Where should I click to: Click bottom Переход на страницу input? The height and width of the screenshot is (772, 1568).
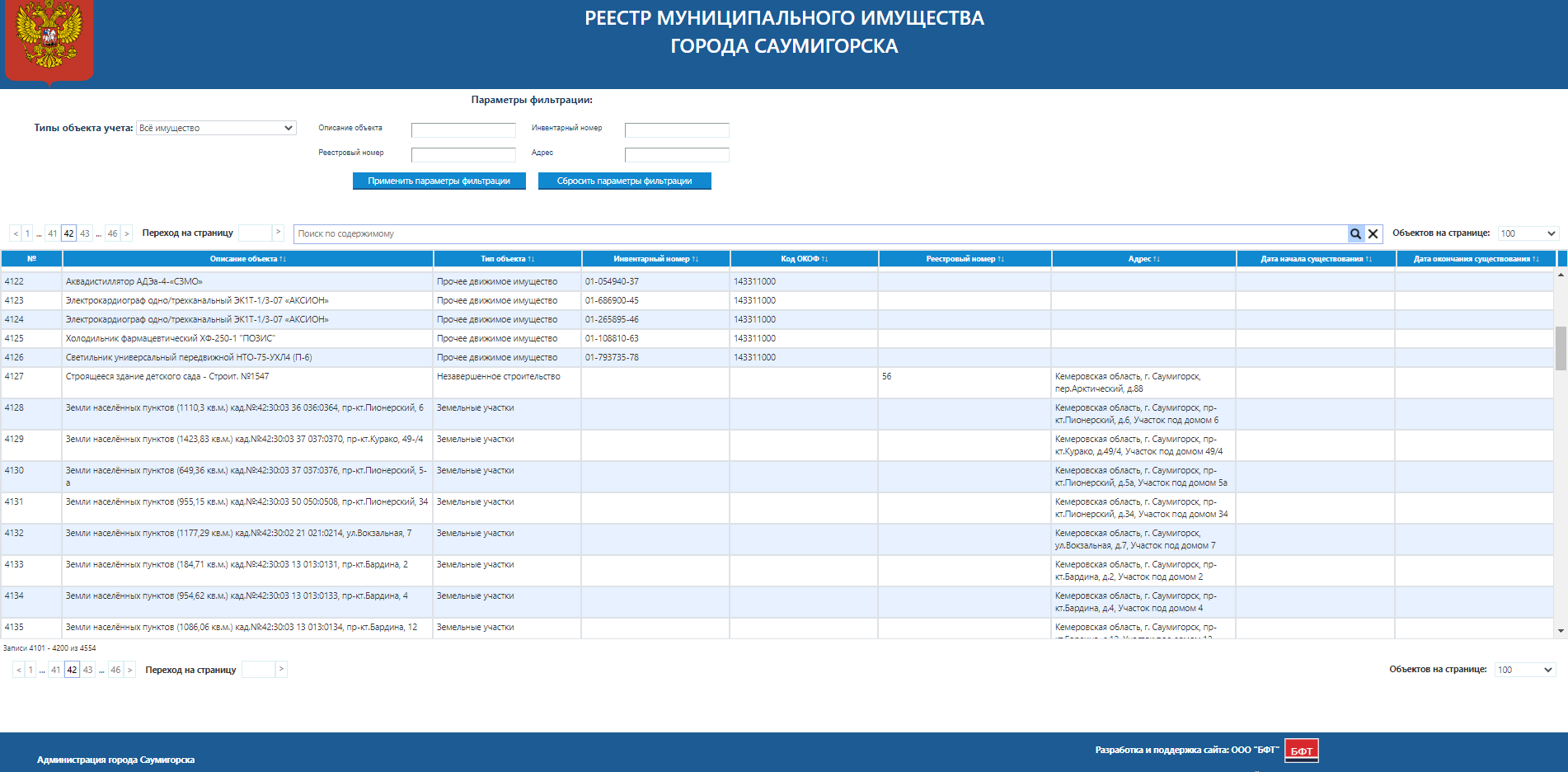point(258,670)
